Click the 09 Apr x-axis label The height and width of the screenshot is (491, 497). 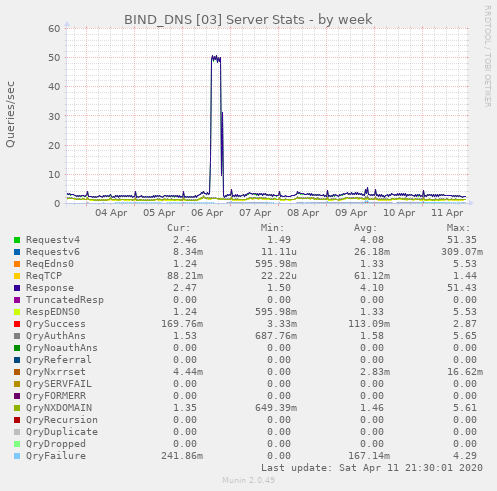pyautogui.click(x=351, y=213)
